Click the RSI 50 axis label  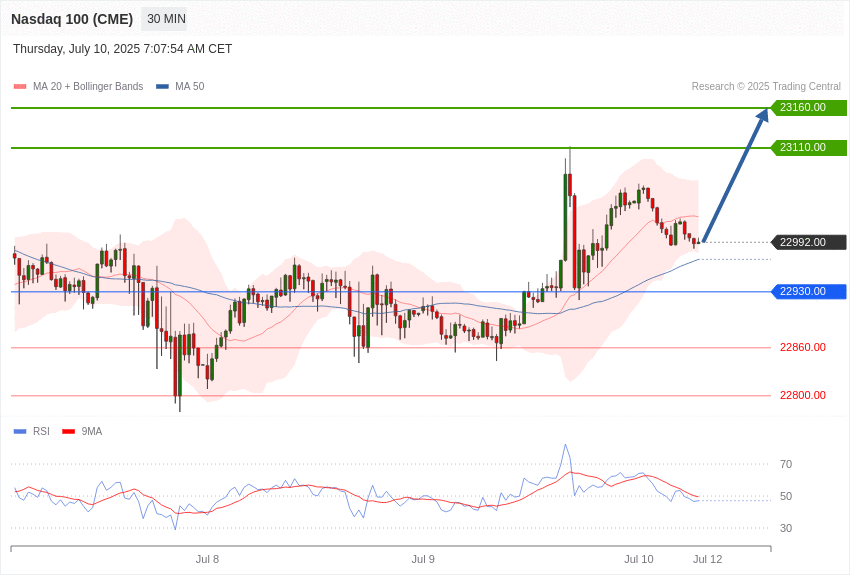click(786, 496)
